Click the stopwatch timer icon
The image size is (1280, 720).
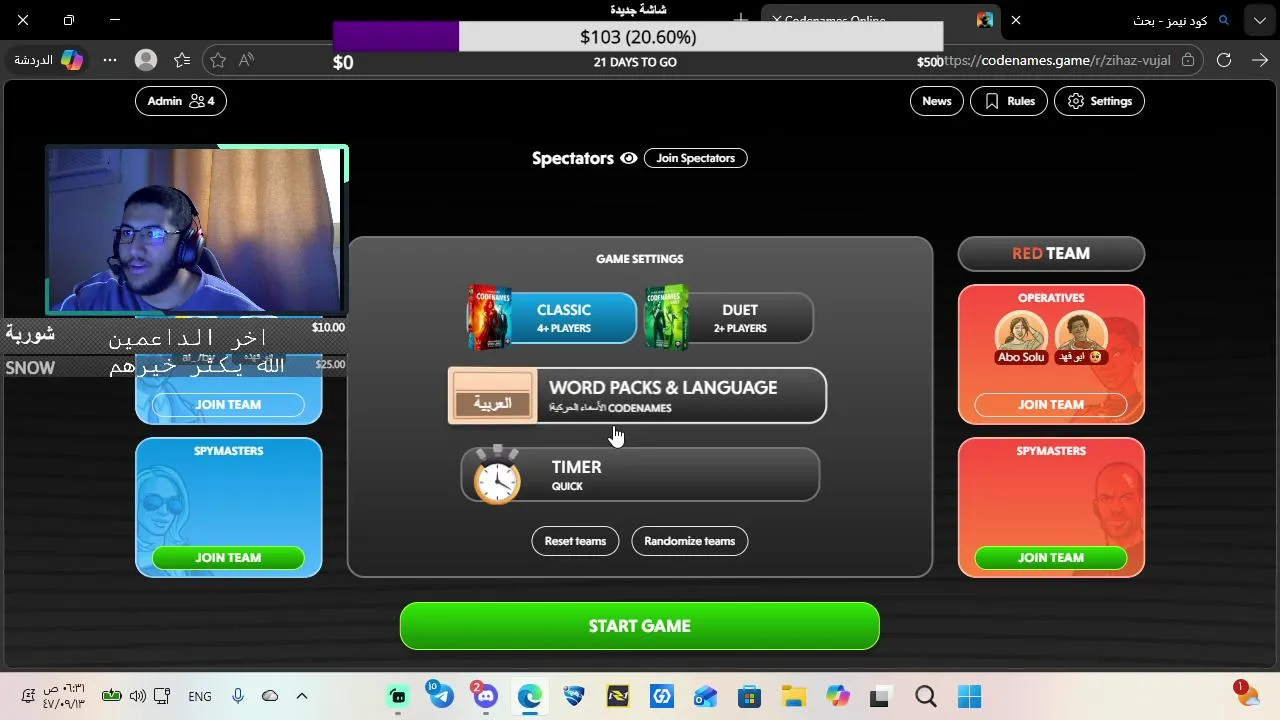click(x=497, y=475)
